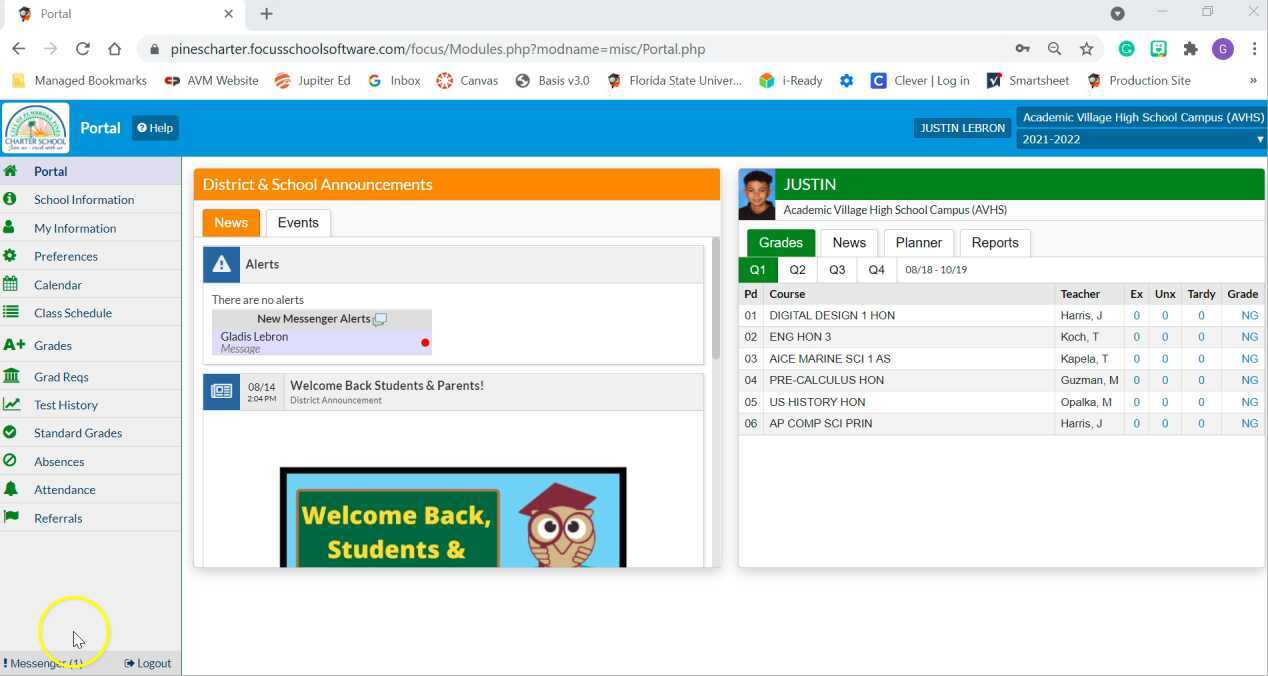Open Grades using the A+ icon
1268x676 pixels.
pos(13,344)
